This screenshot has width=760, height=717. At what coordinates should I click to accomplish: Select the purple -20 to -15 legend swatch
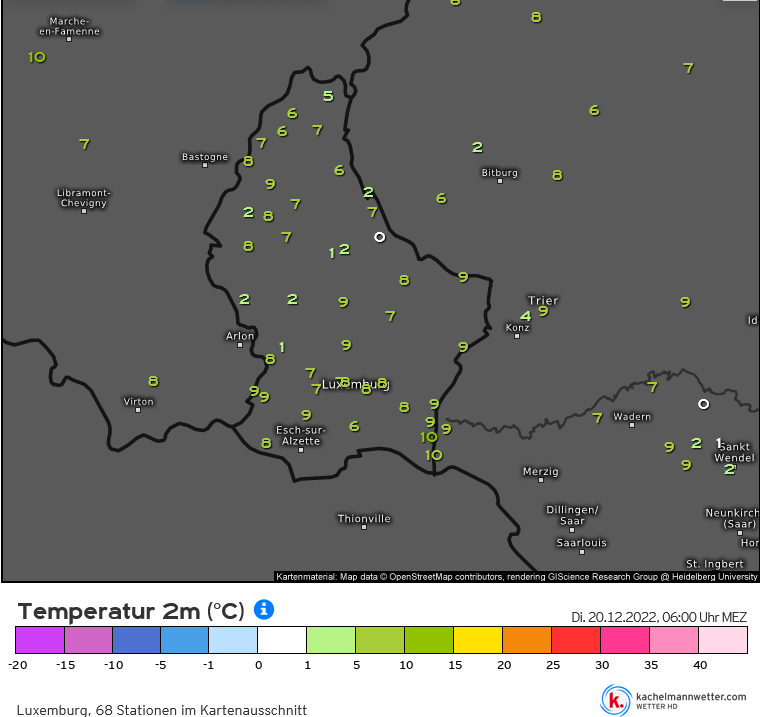click(40, 640)
